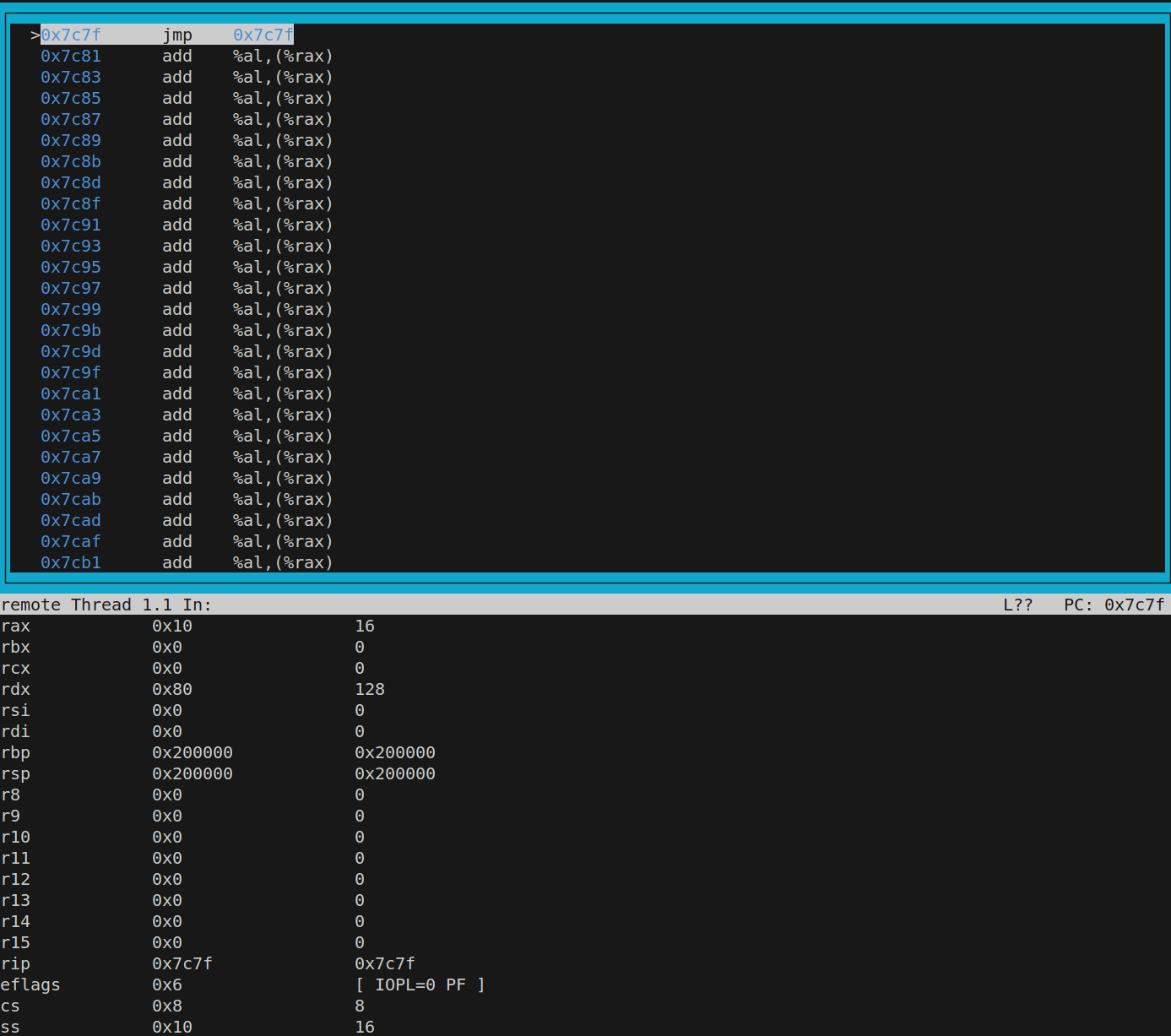The height and width of the screenshot is (1036, 1171).
Task: Select disassembly address 0x7cb1
Action: click(71, 562)
